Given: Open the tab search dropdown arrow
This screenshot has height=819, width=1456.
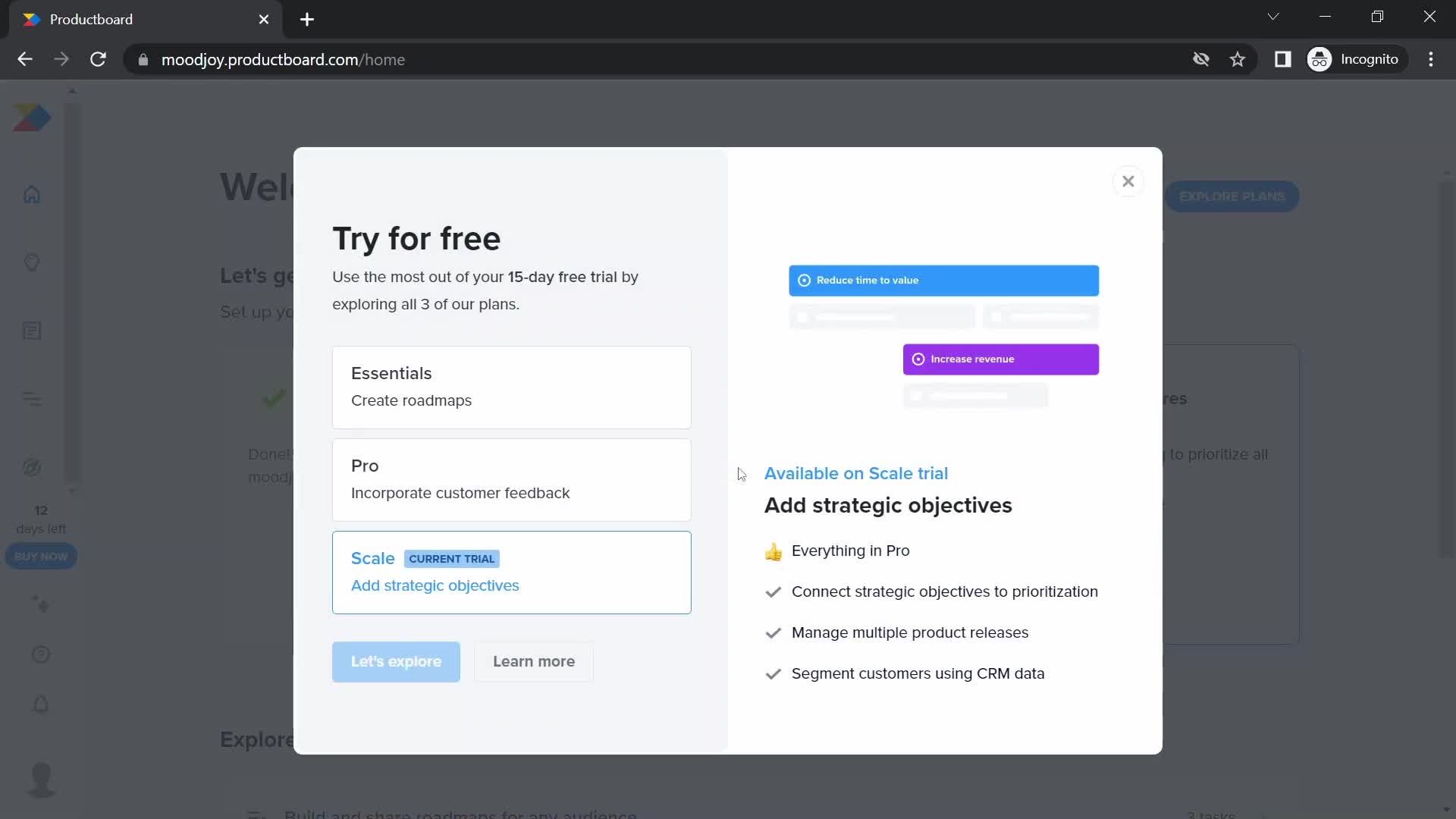Looking at the screenshot, I should tap(1273, 17).
